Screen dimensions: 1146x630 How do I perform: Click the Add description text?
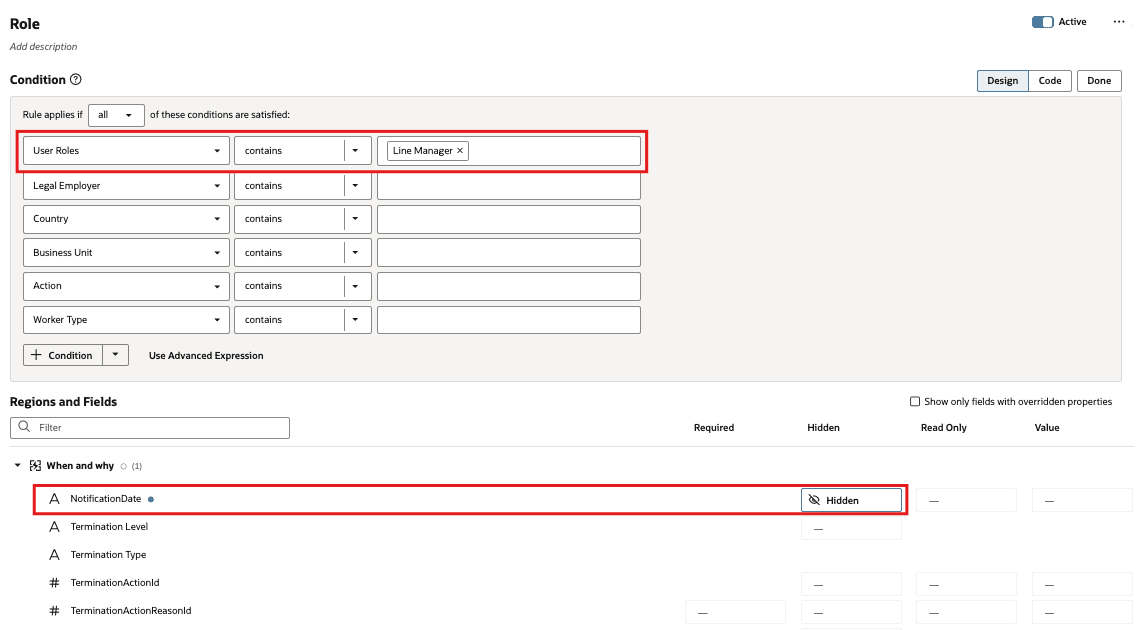pyautogui.click(x=43, y=47)
